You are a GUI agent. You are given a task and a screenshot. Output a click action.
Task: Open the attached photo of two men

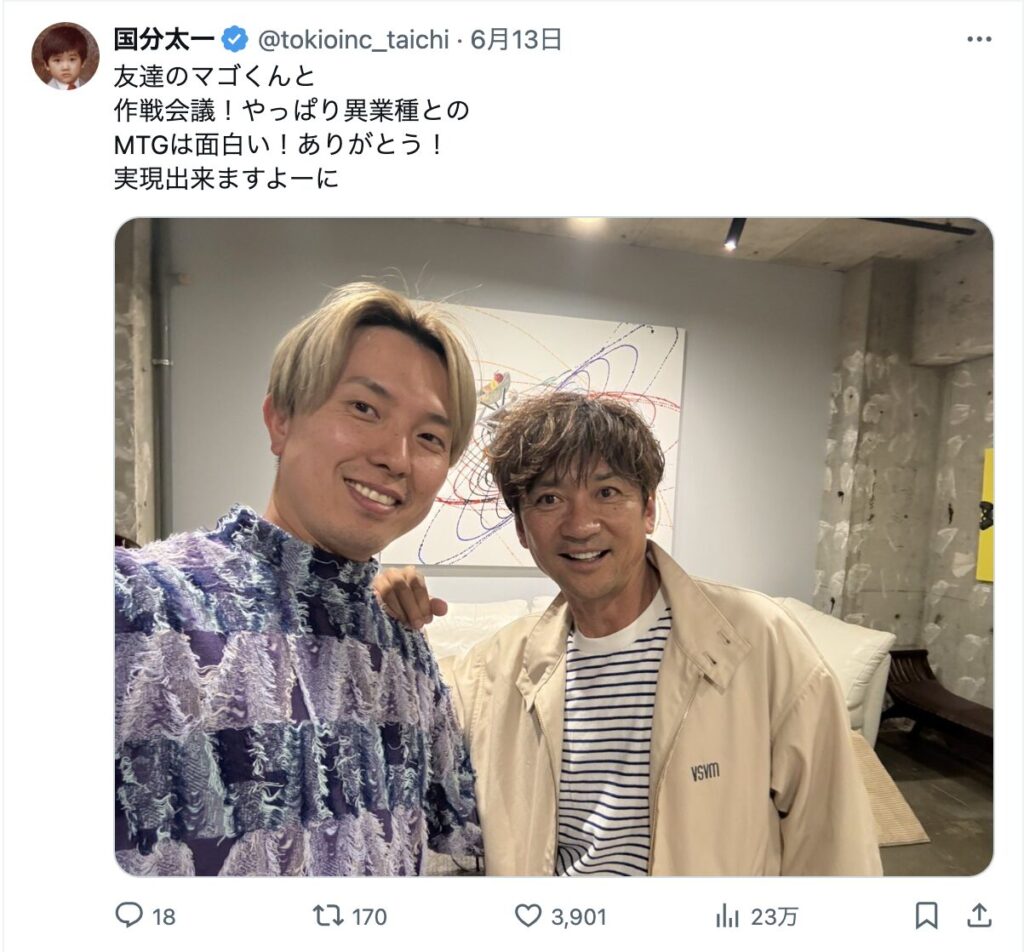tap(554, 547)
